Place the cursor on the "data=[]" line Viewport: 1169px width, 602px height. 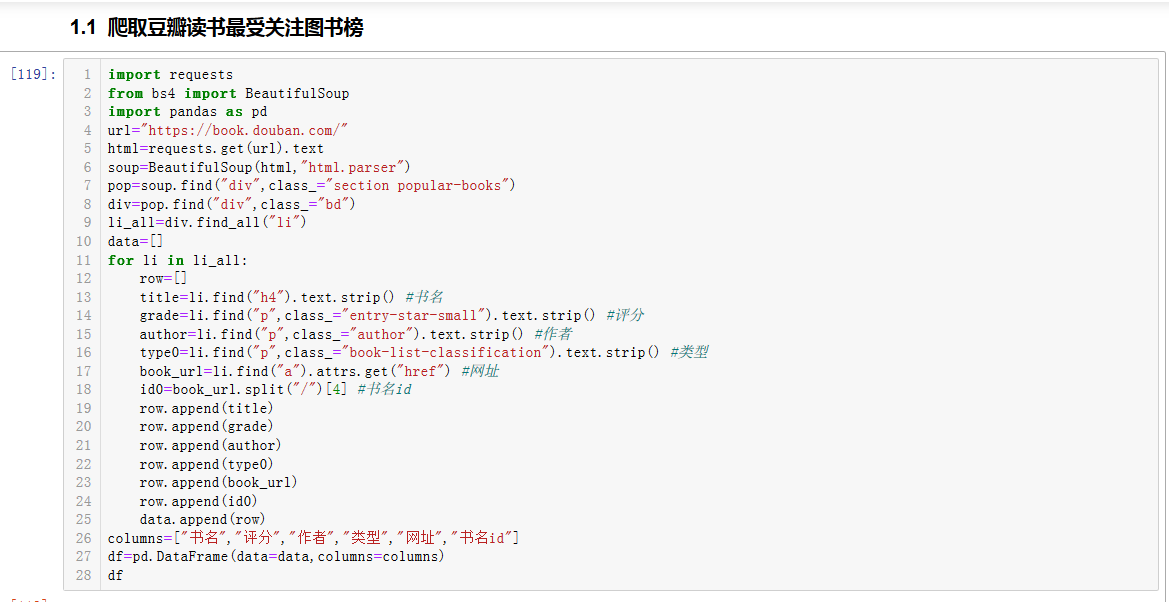135,241
